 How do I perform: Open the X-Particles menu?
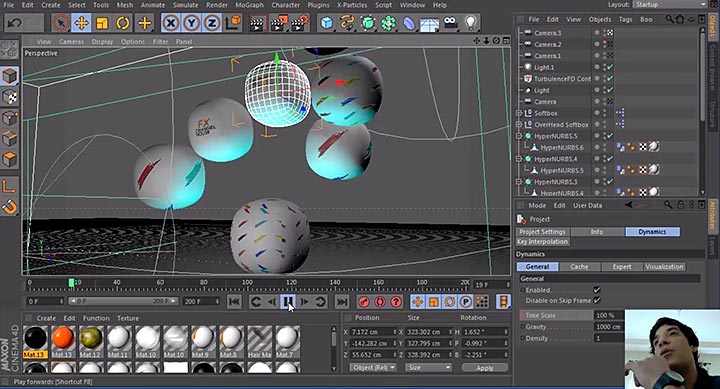point(352,5)
